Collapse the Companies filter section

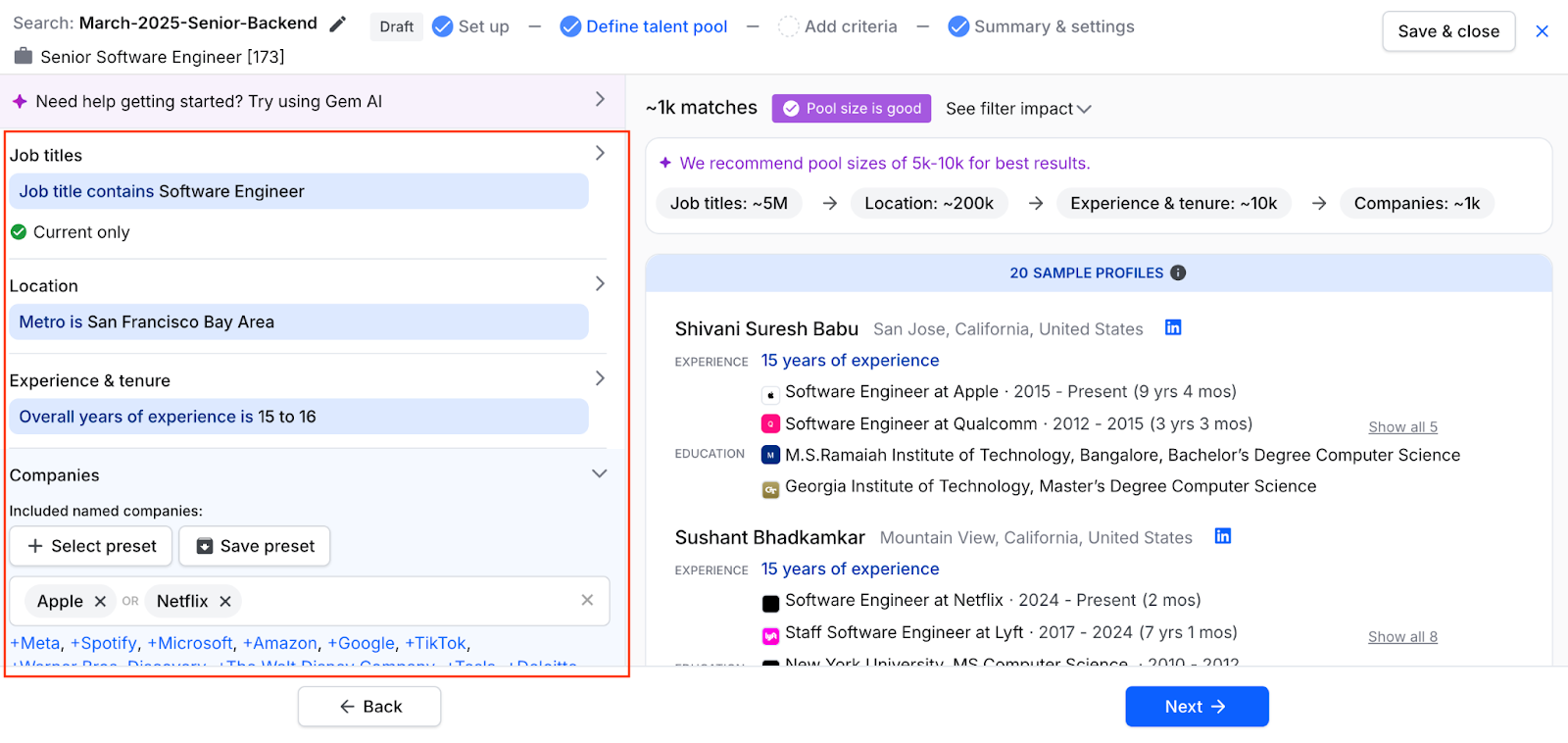[600, 473]
